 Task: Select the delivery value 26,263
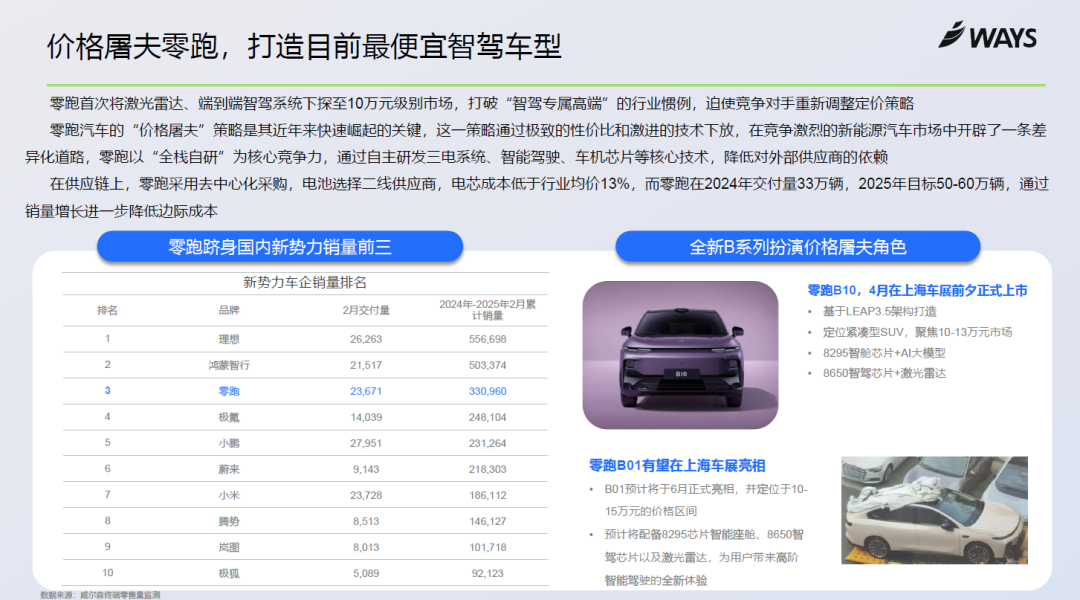(366, 339)
